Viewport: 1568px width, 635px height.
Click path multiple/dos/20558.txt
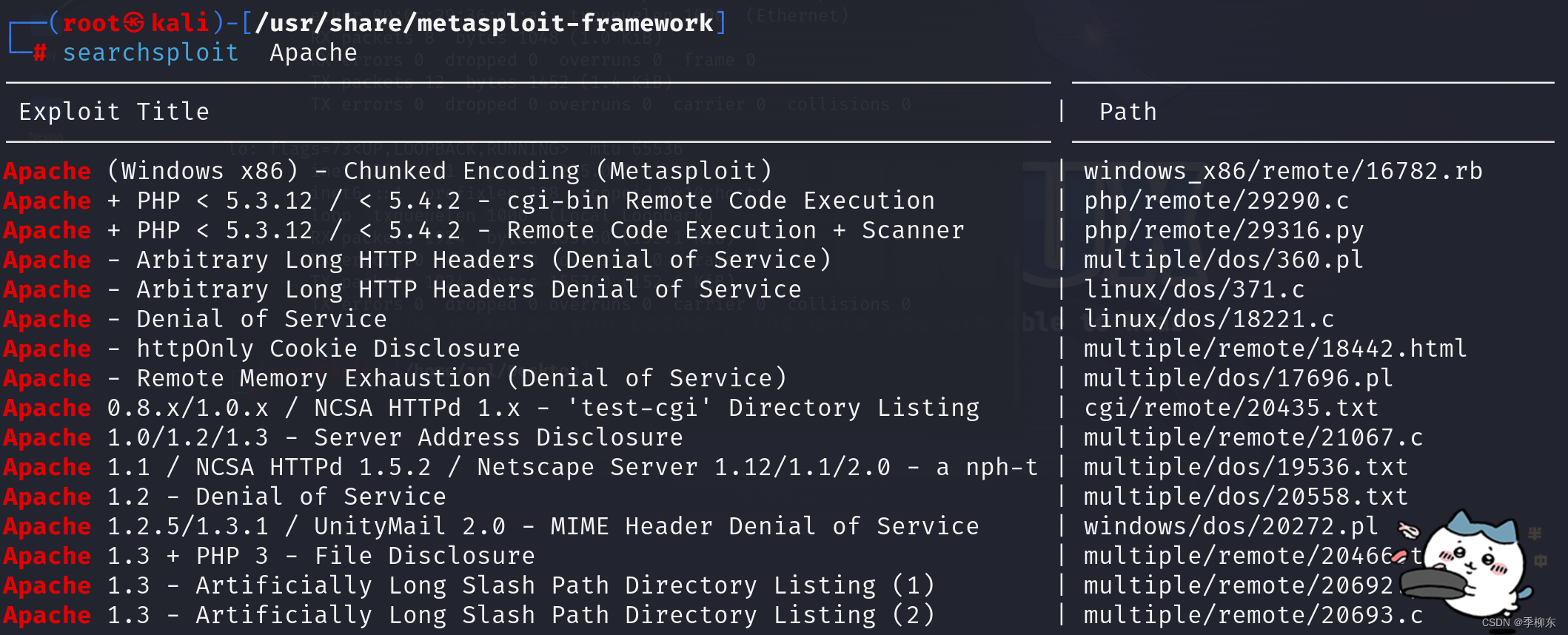pos(1247,497)
